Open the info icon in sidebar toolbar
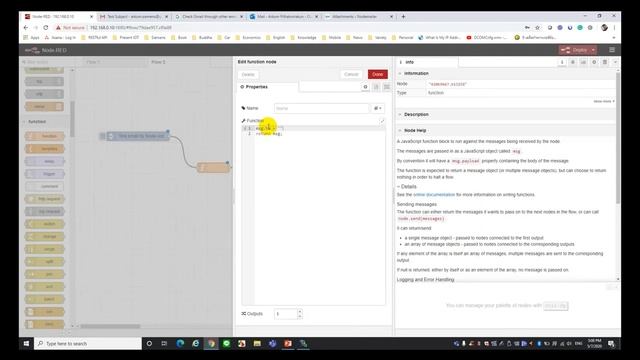The height and width of the screenshot is (360, 640). pos(562,62)
